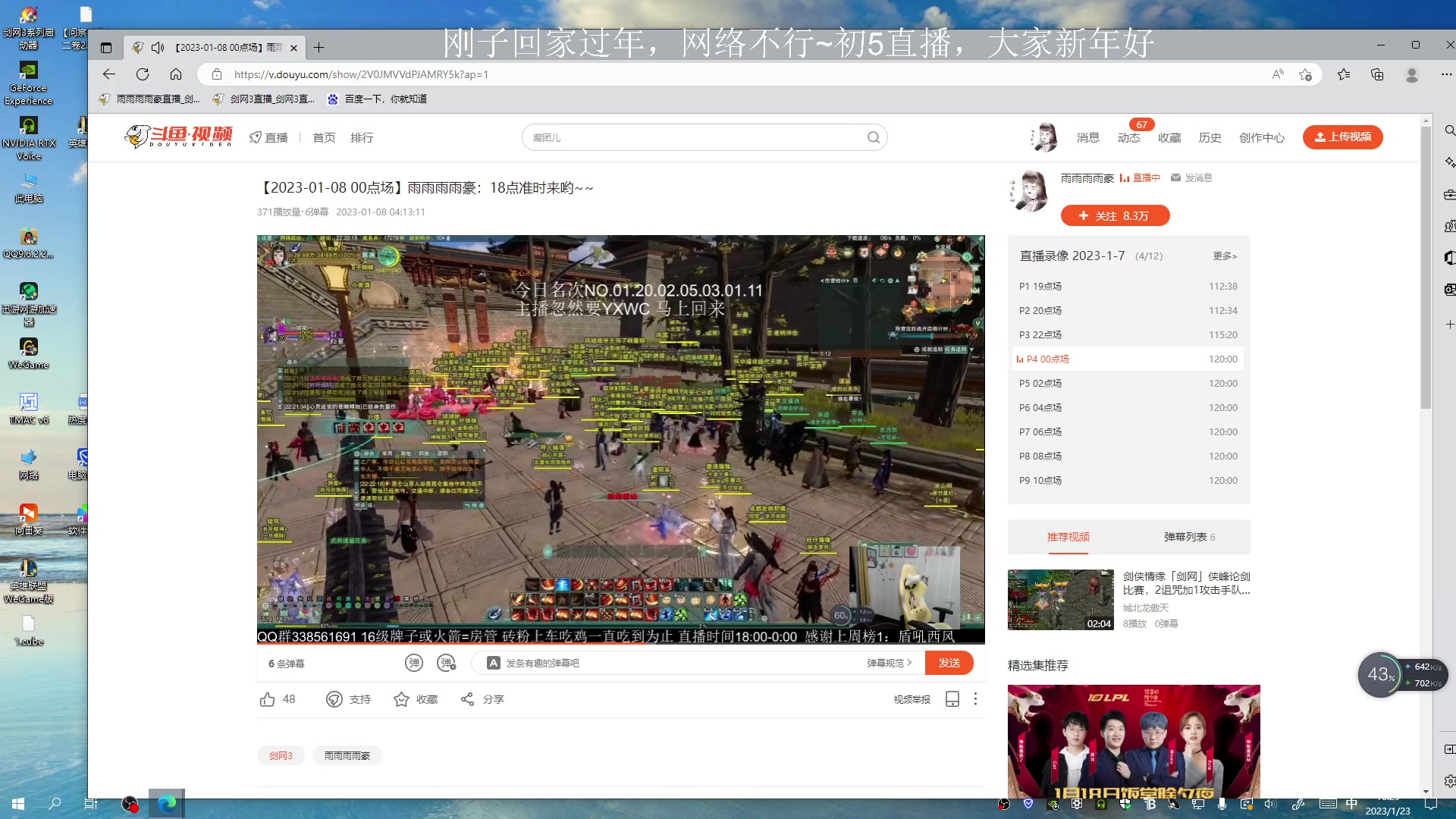
Task: Open 动态 feed with 67 badge
Action: click(x=1129, y=137)
